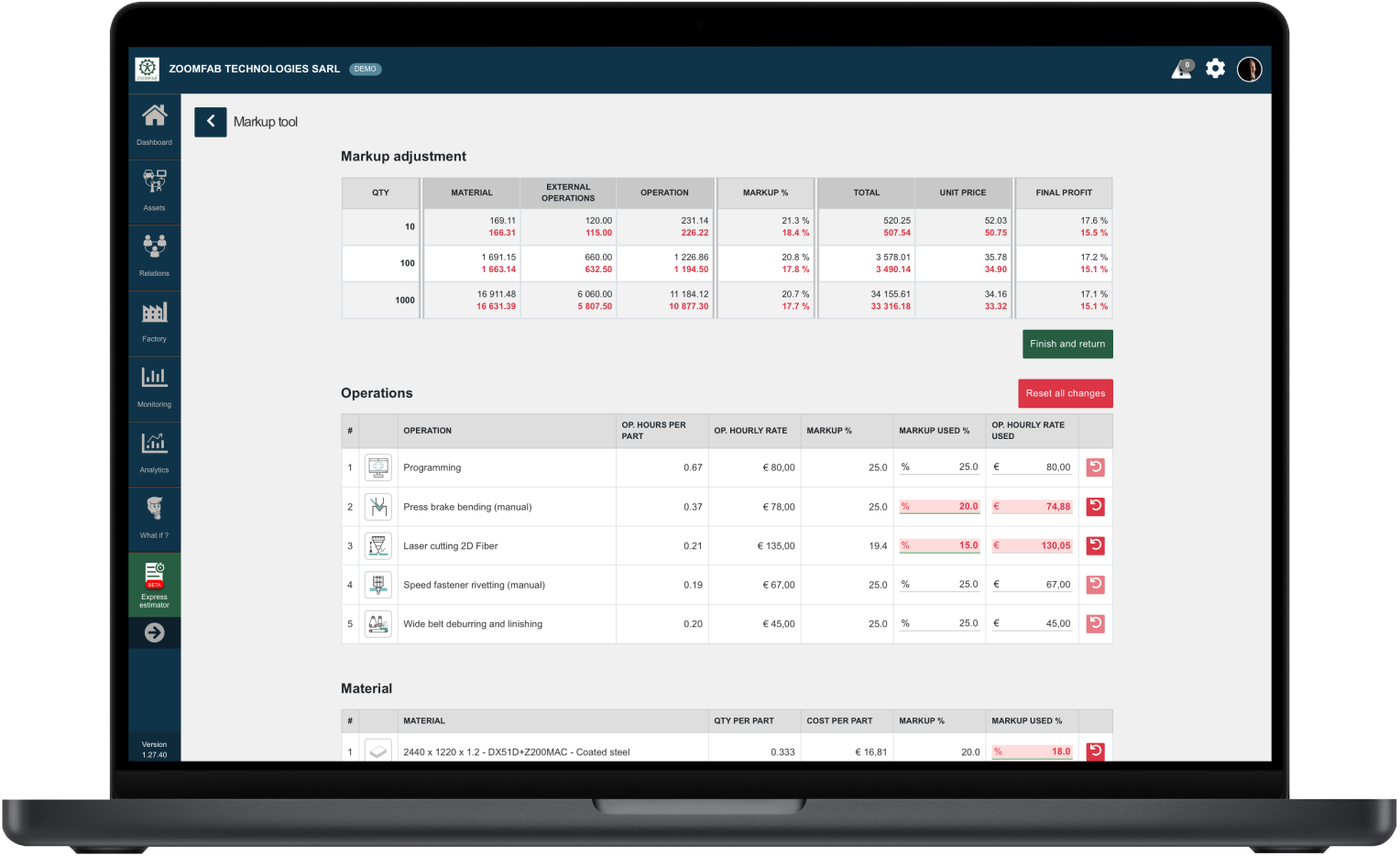Select quantity 1000 row cell
This screenshot has width=1400, height=856.
(380, 300)
